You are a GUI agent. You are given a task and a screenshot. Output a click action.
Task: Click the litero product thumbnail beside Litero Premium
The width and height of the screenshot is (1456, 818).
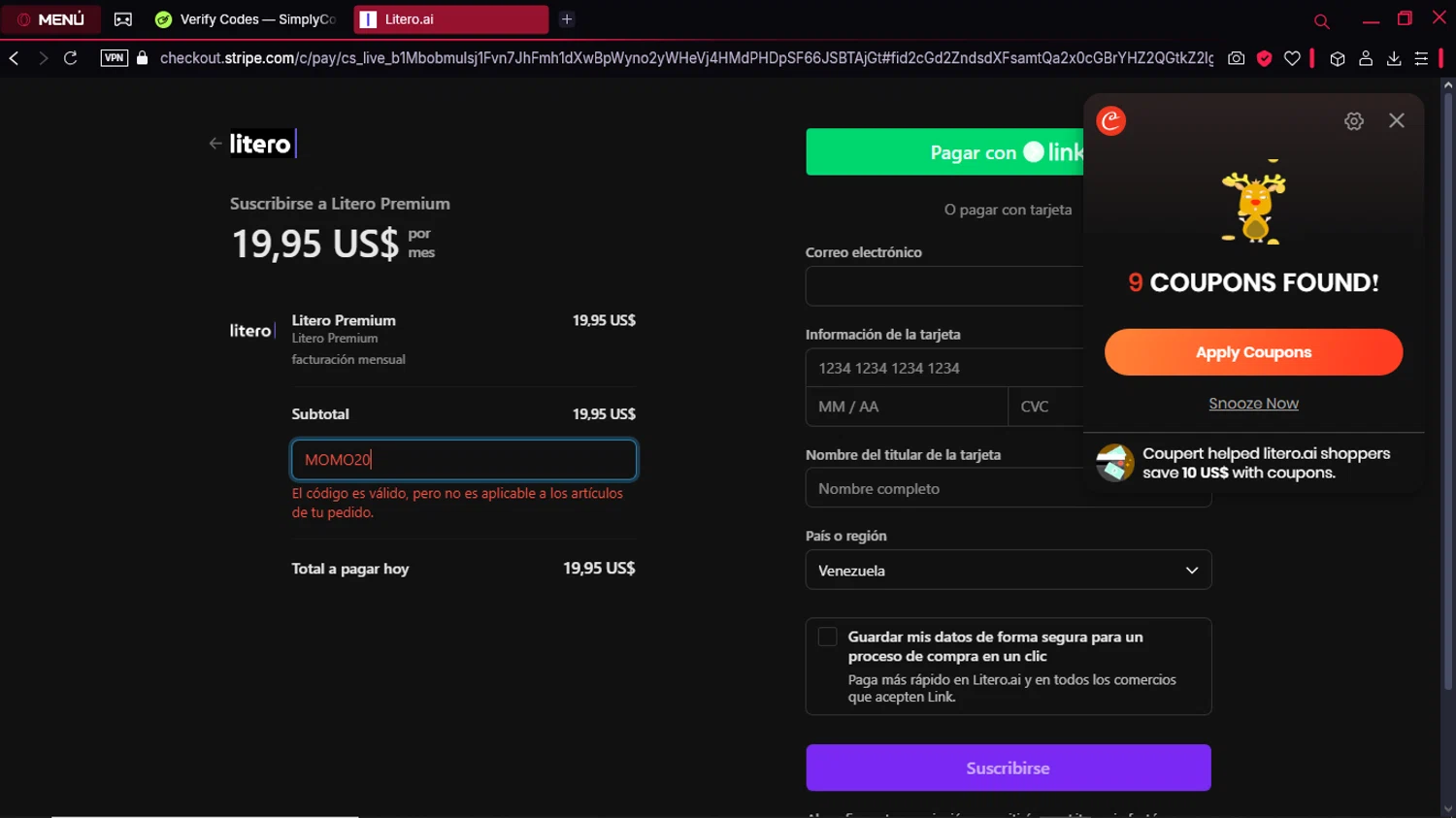(x=252, y=331)
